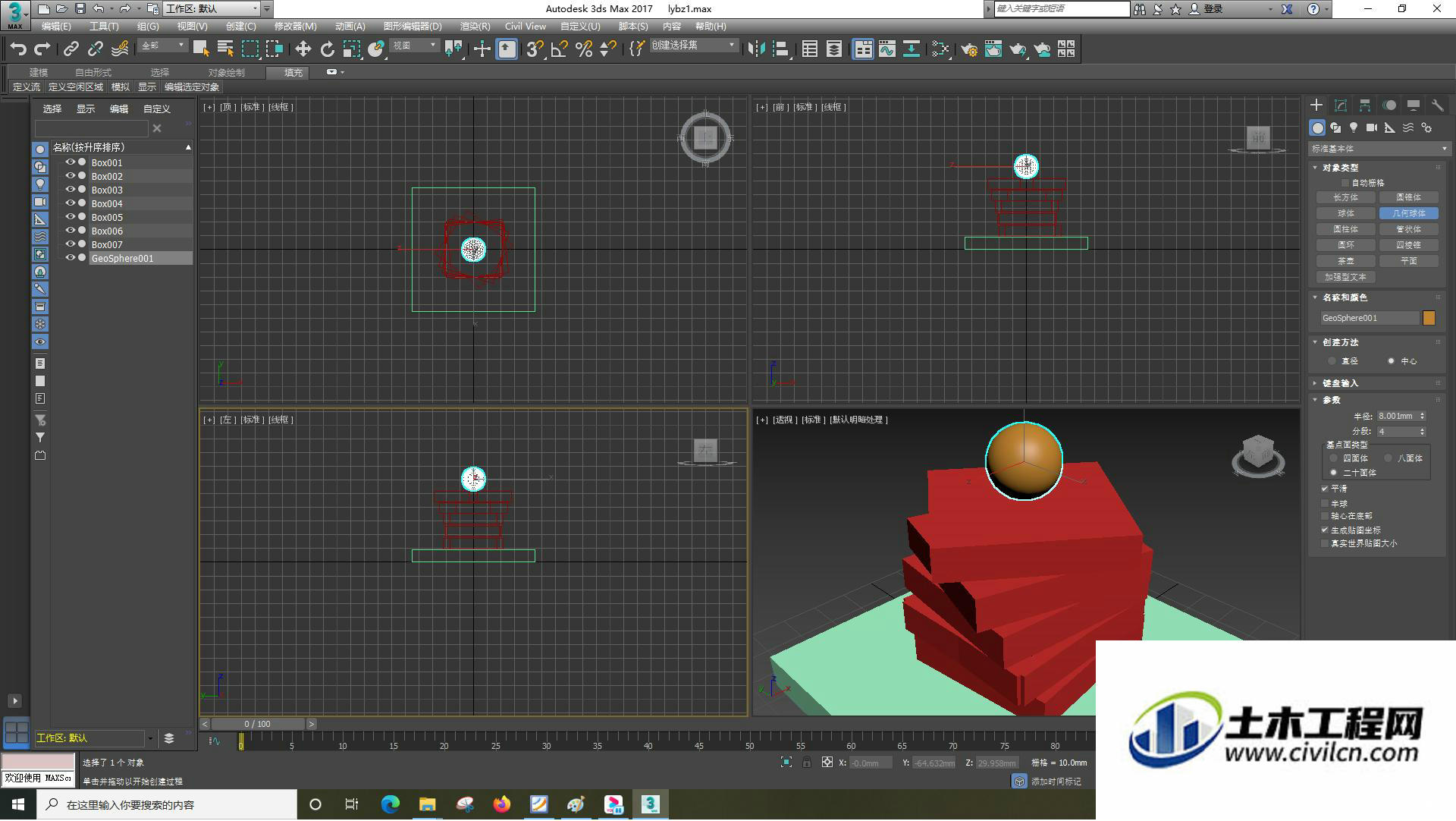The image size is (1456, 821).
Task: Click the 圆柱体 (Cylinder) button
Action: (1345, 229)
